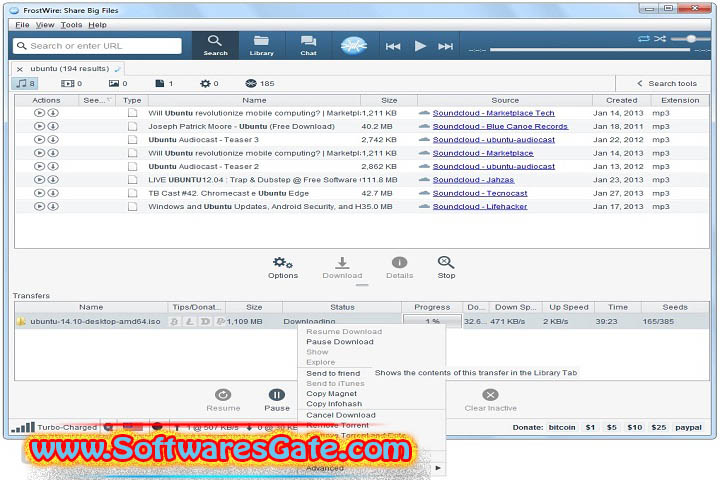Choose Pause Download in context menu

click(340, 342)
